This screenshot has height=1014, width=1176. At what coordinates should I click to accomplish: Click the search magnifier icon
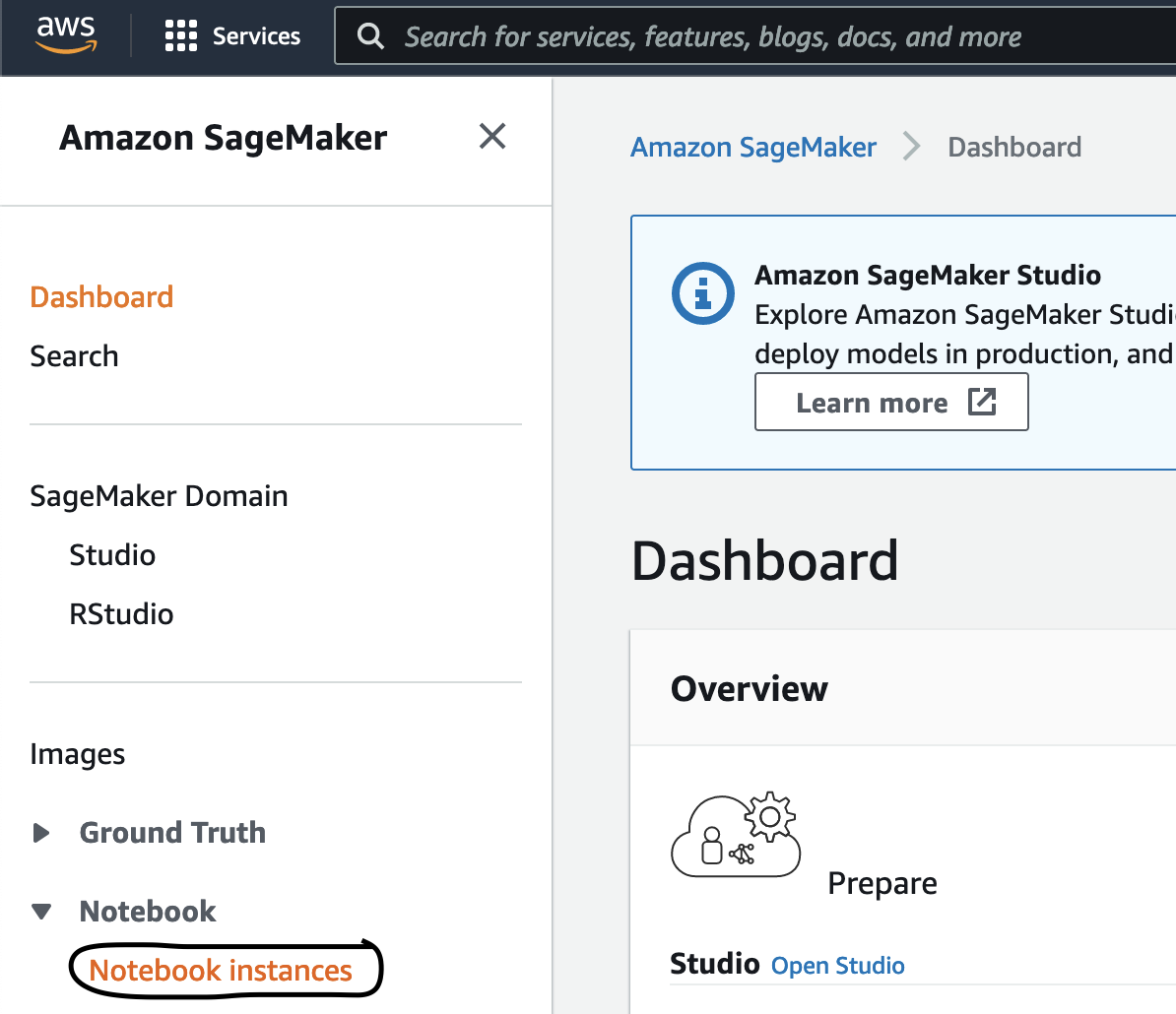pos(370,36)
